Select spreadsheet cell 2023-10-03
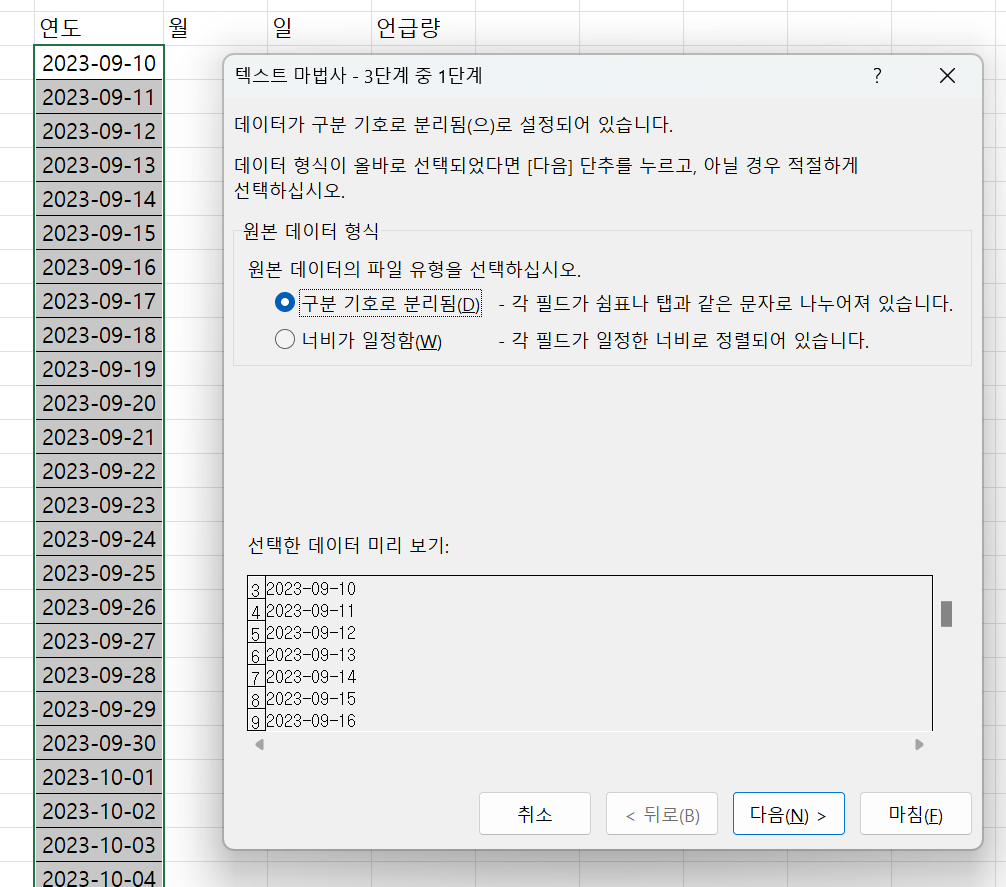The width and height of the screenshot is (1006, 887). pyautogui.click(x=99, y=845)
